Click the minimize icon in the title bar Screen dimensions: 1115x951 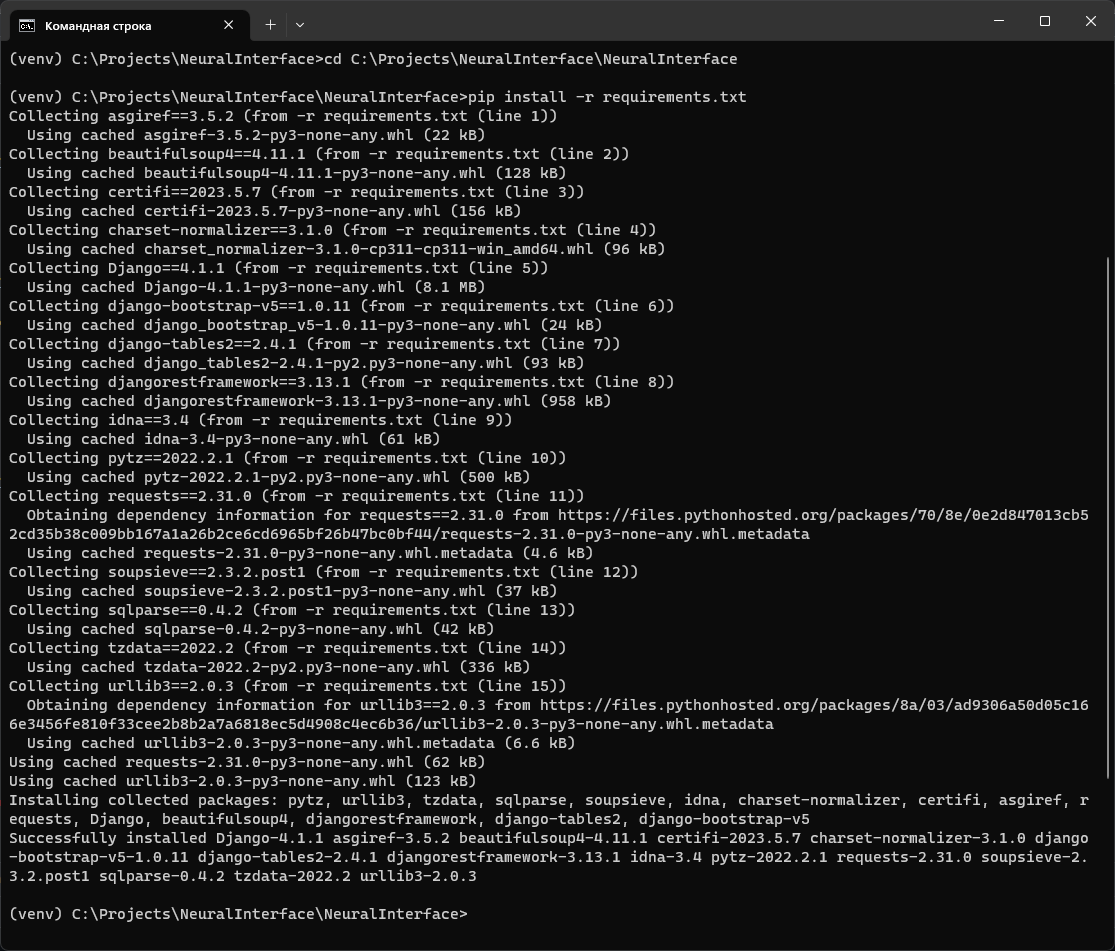998,21
